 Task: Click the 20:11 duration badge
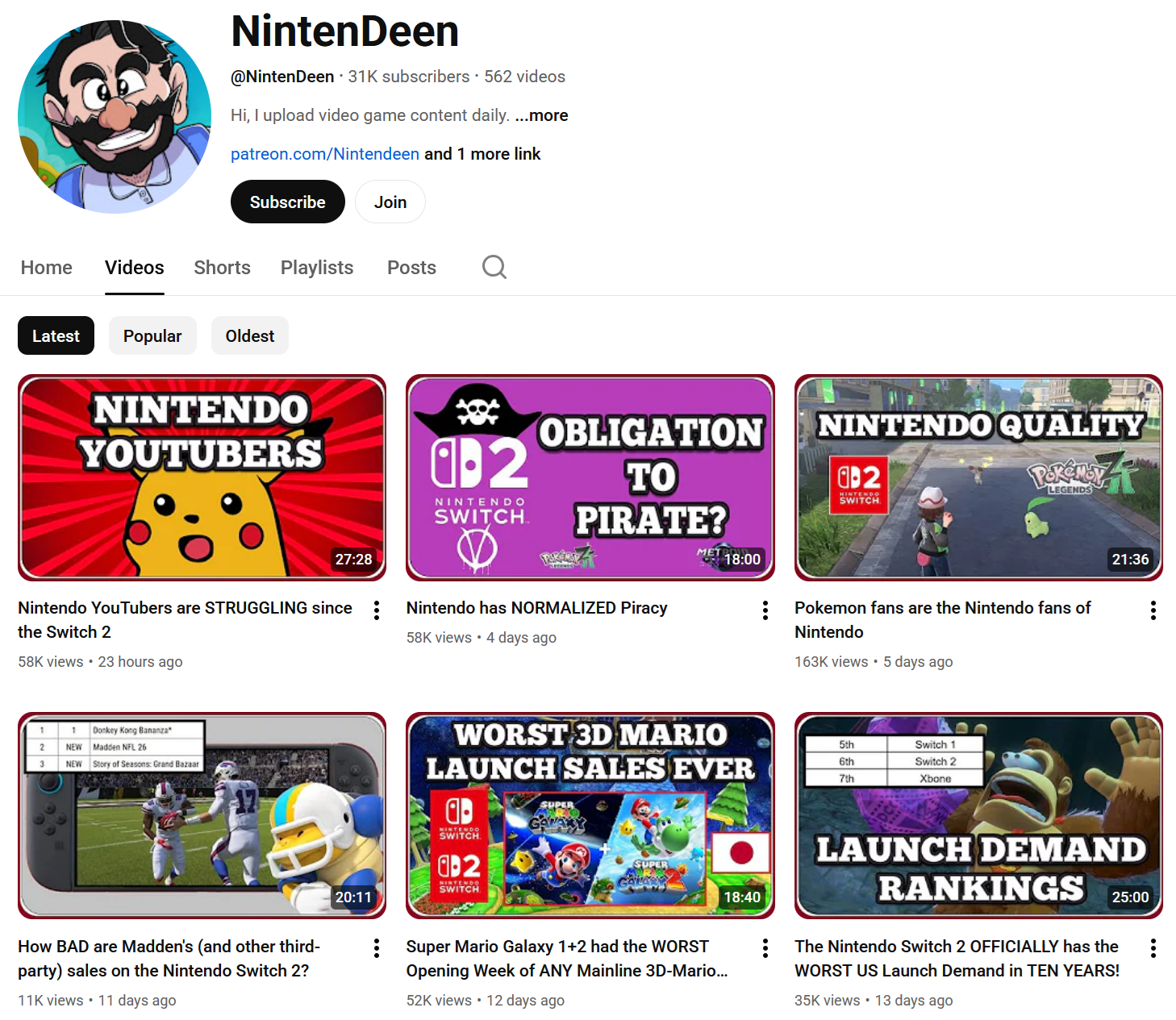pyautogui.click(x=354, y=897)
